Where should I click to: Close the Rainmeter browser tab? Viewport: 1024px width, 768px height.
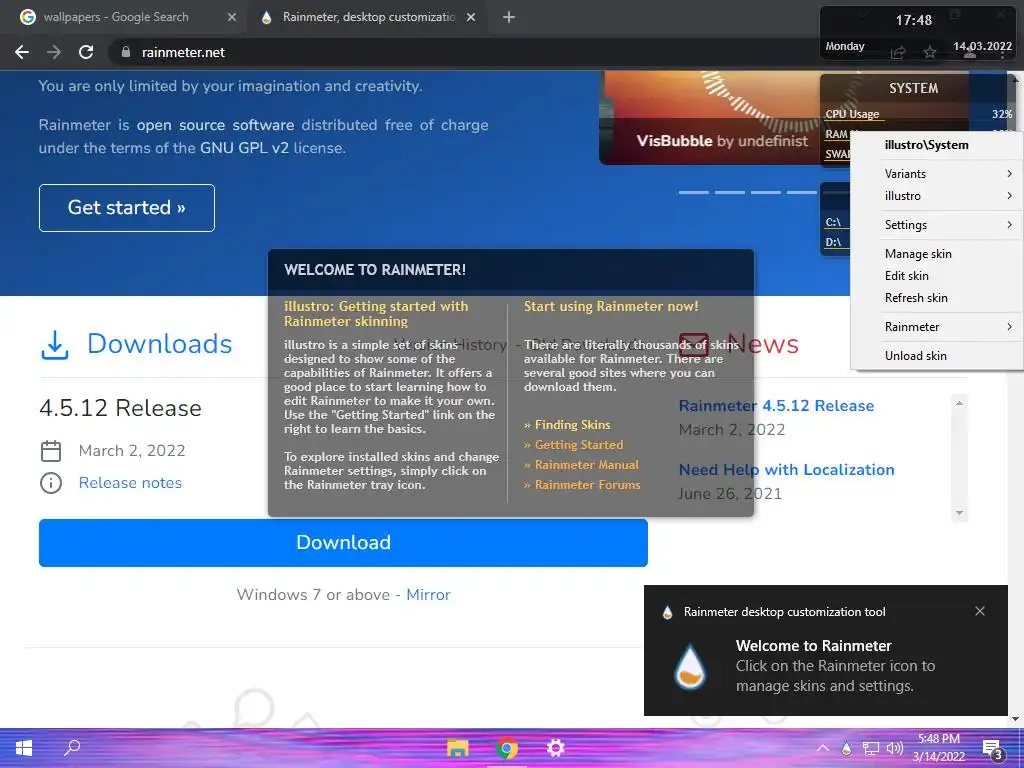click(471, 18)
